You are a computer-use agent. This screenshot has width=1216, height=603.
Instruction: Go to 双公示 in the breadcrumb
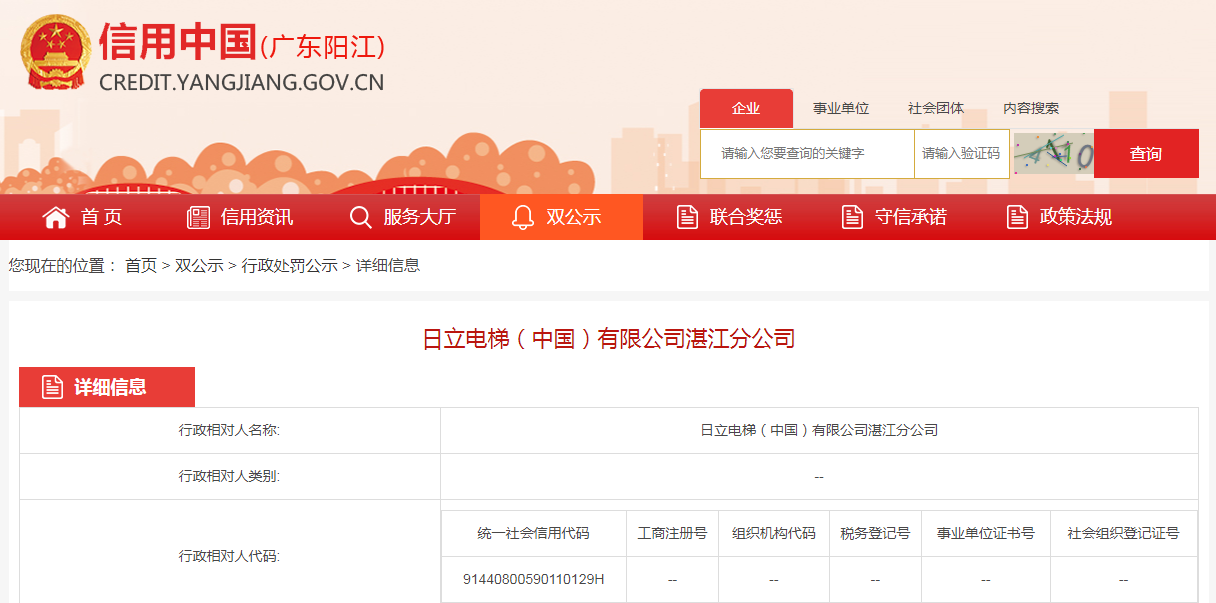click(x=199, y=266)
